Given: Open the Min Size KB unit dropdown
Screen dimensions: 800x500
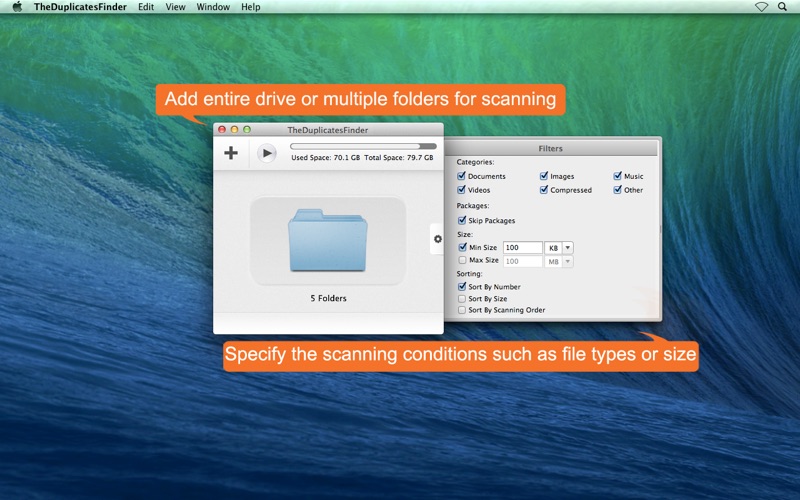Looking at the screenshot, I should click(559, 248).
